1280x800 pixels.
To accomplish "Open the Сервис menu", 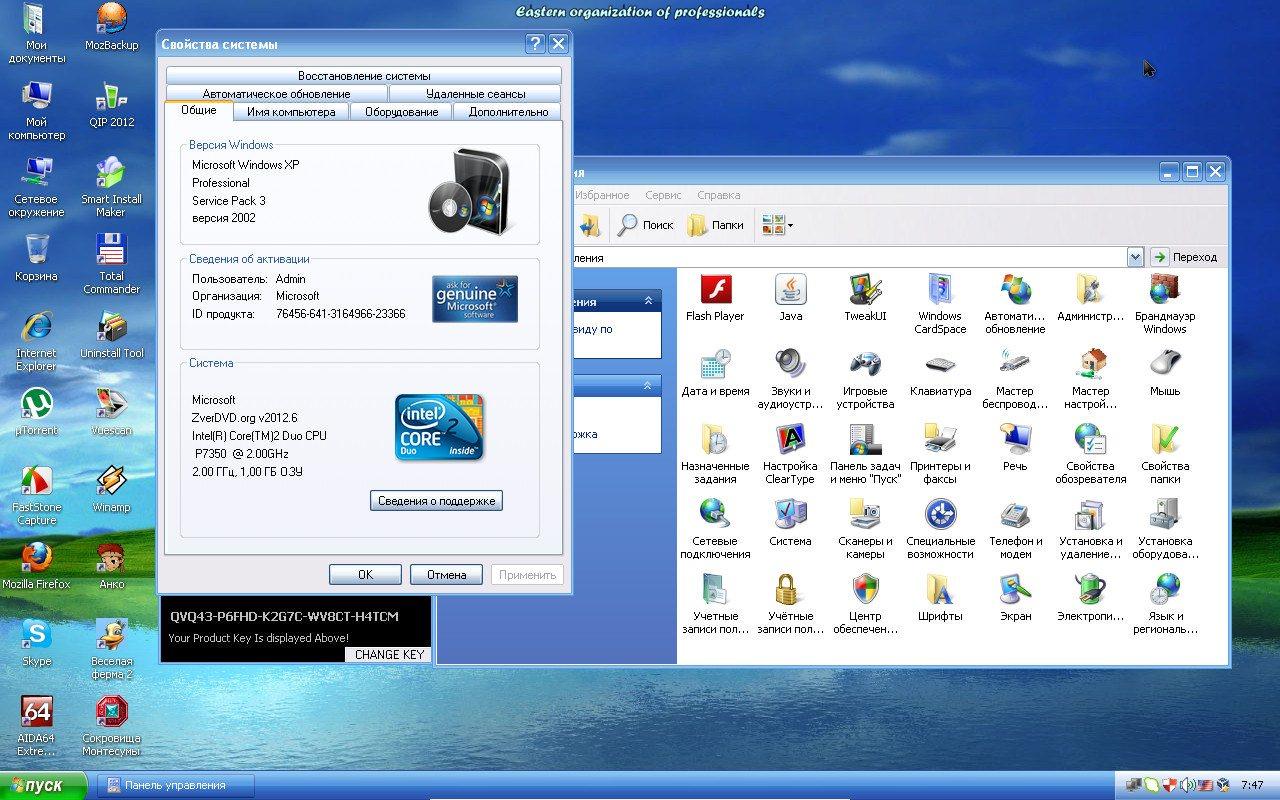I will 663,195.
